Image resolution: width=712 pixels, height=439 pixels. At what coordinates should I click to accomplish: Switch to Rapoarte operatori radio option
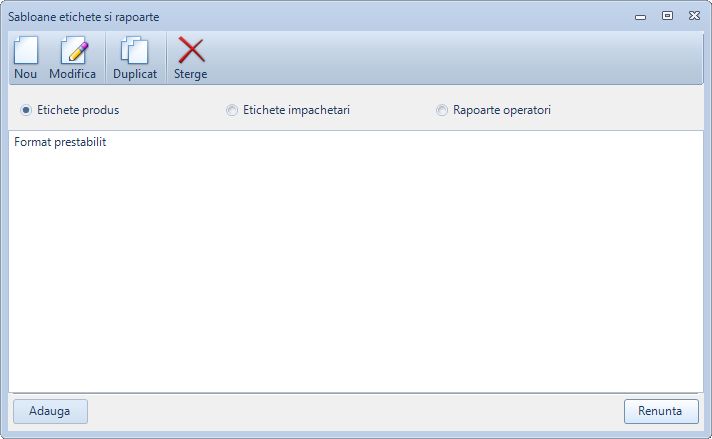tap(442, 110)
